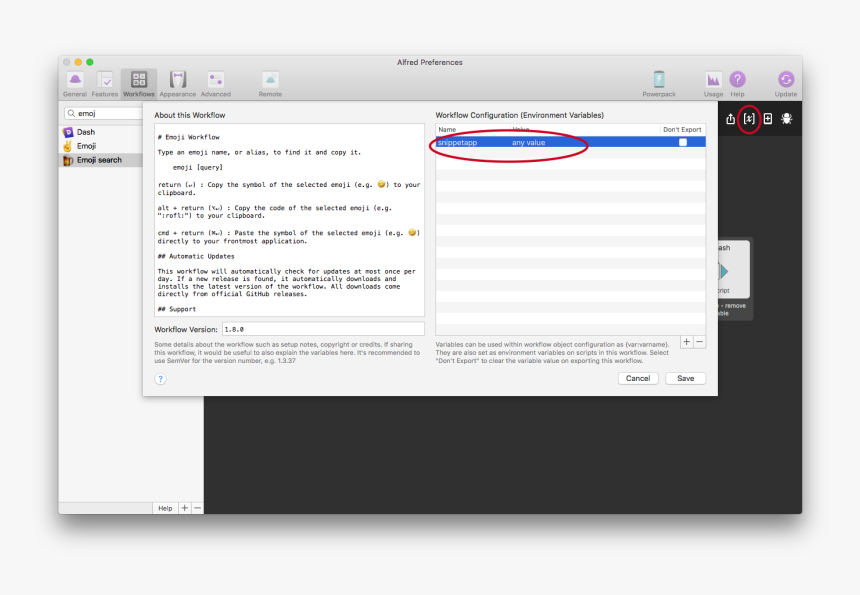860x595 pixels.
Task: Open the General preferences tab
Action: coord(75,84)
